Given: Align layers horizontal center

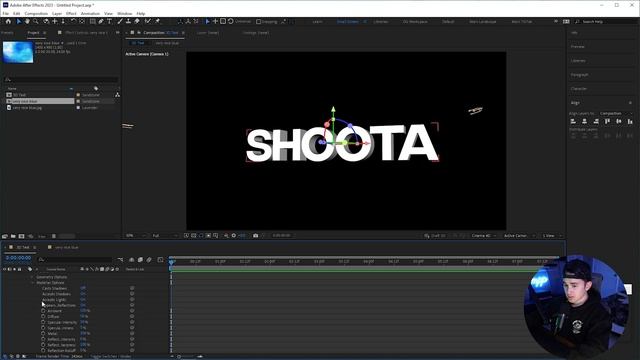Looking at the screenshot, I should 584,121.
